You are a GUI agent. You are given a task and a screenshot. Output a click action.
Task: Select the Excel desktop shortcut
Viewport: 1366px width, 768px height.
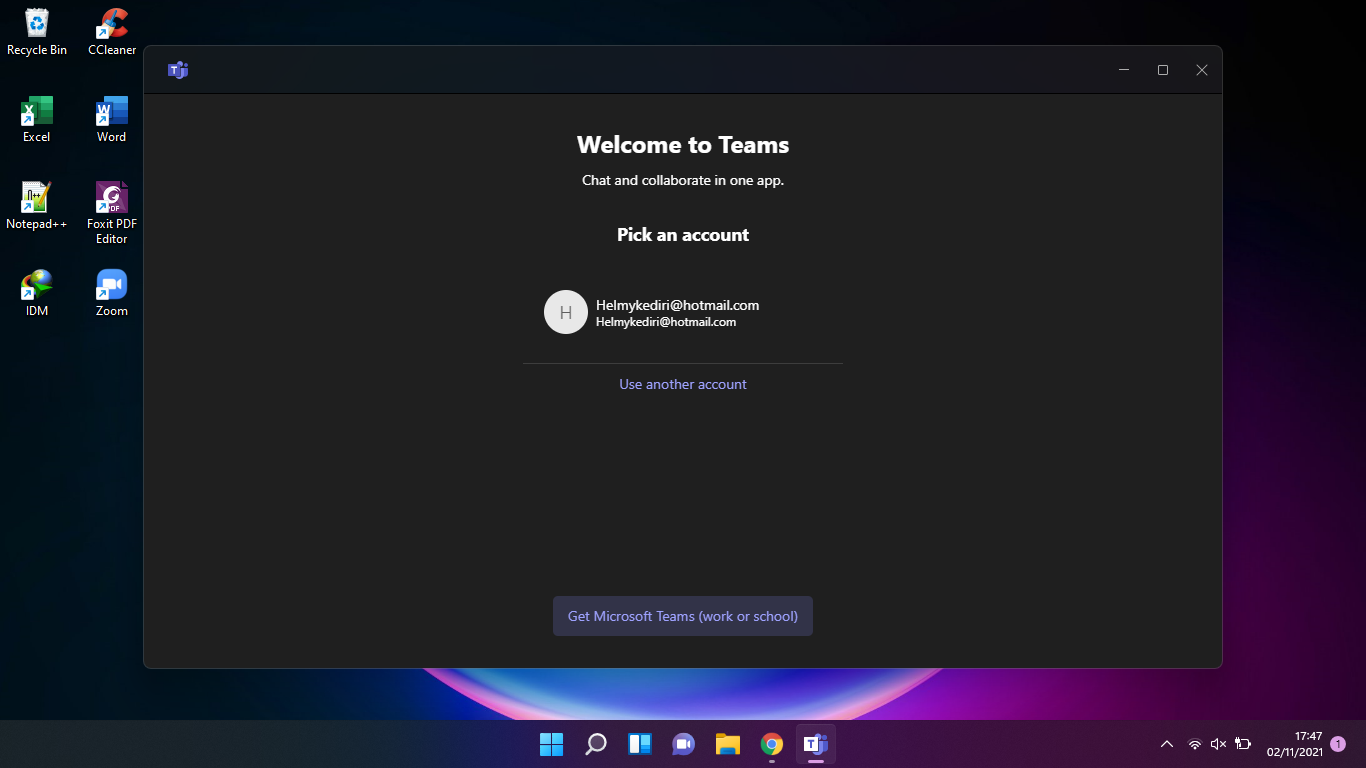pyautogui.click(x=37, y=119)
